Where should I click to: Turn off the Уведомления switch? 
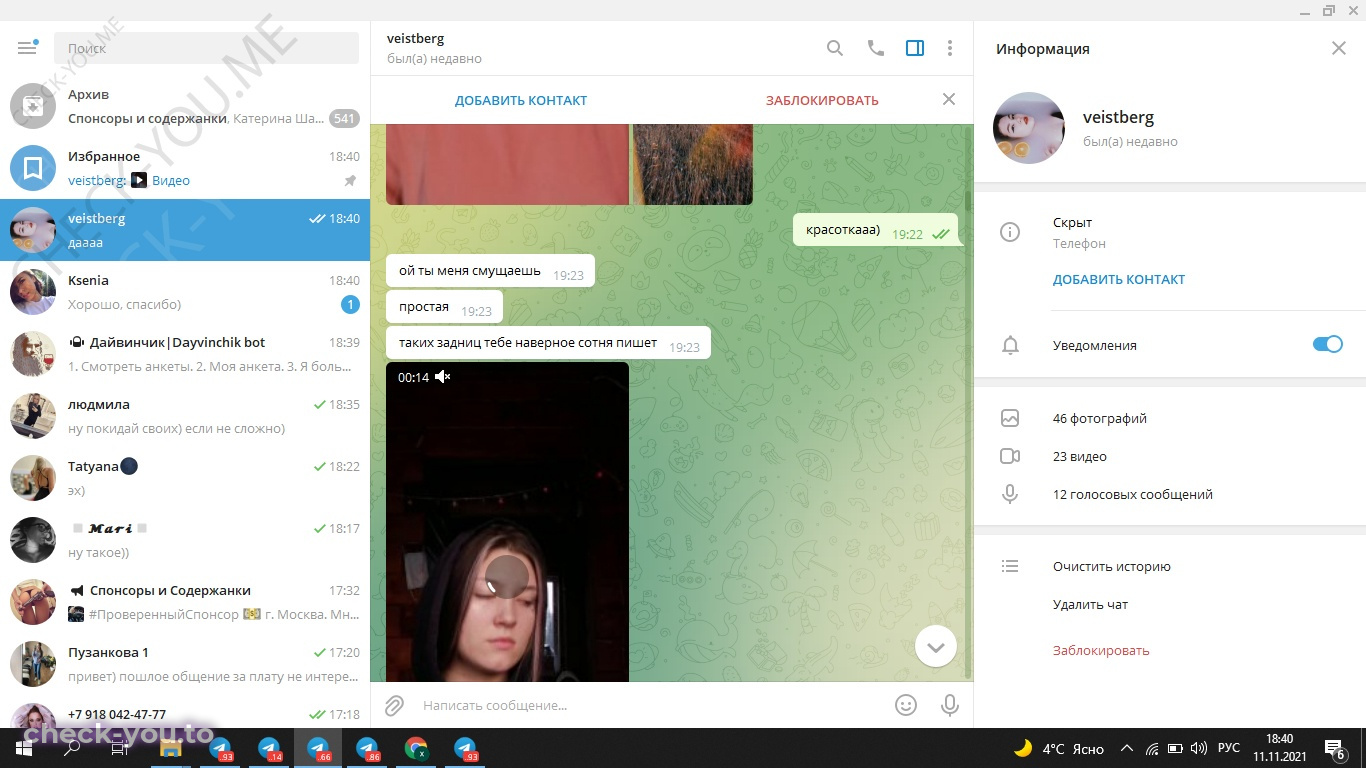[x=1327, y=344]
